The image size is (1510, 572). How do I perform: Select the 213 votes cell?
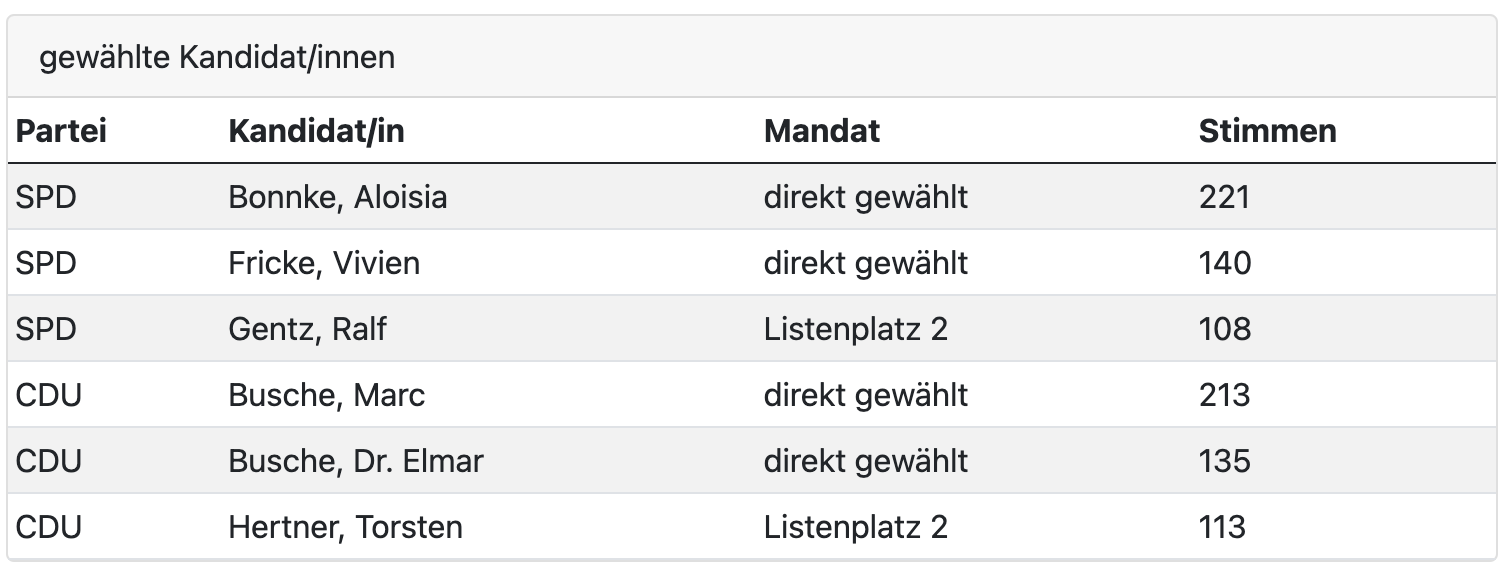(1224, 395)
